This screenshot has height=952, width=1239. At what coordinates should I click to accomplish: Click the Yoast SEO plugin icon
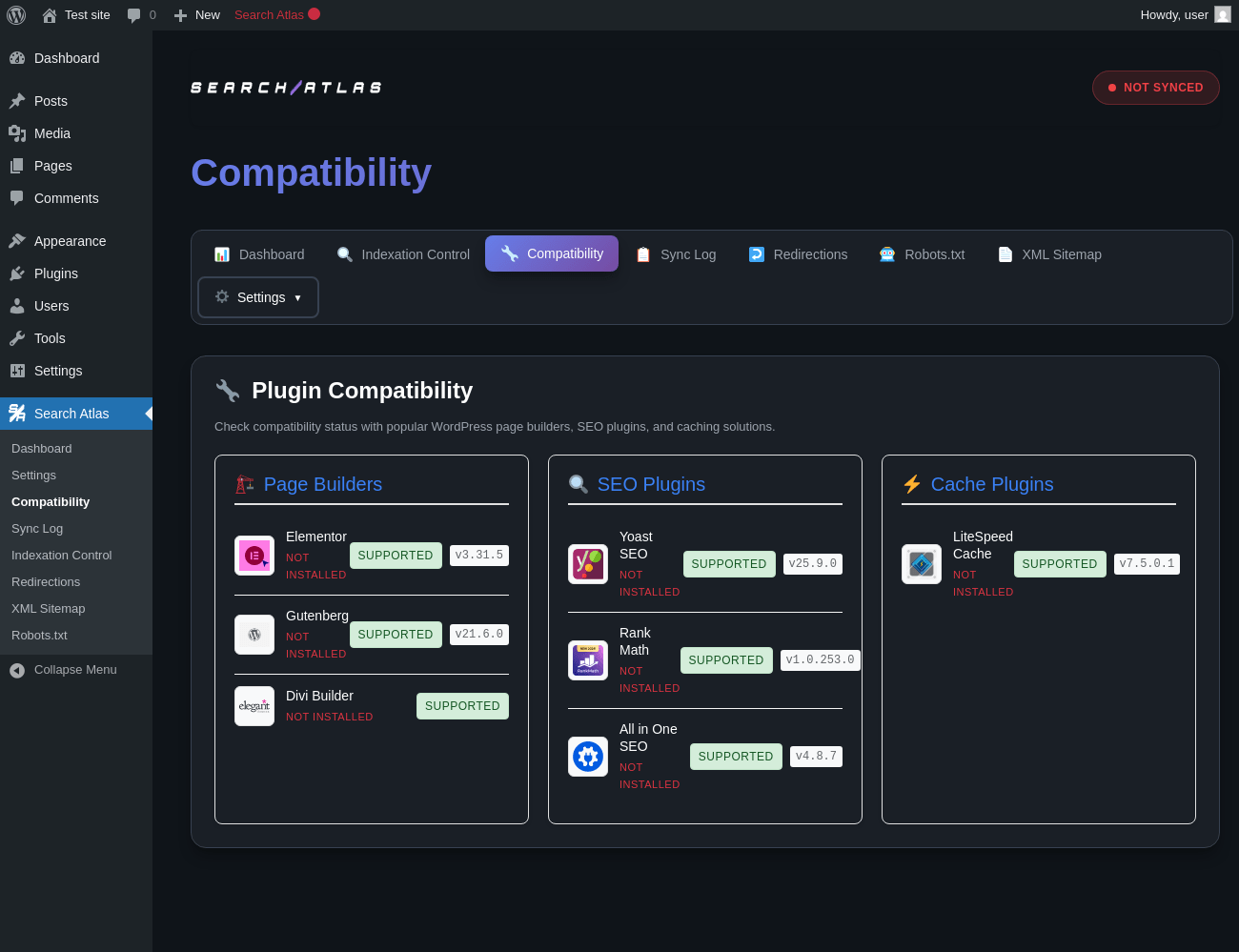(x=588, y=564)
